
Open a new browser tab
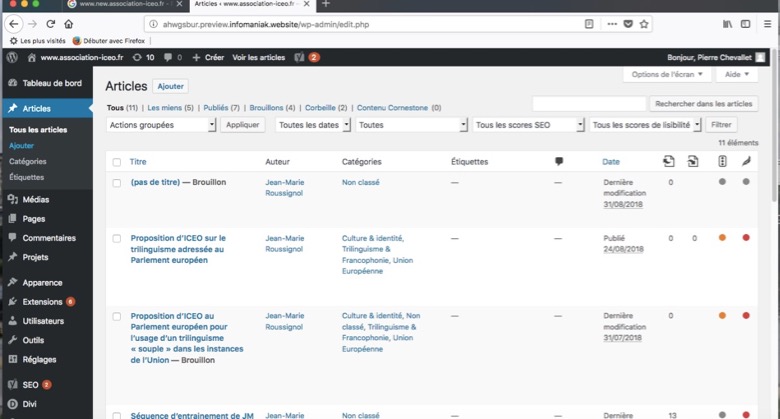(x=326, y=4)
